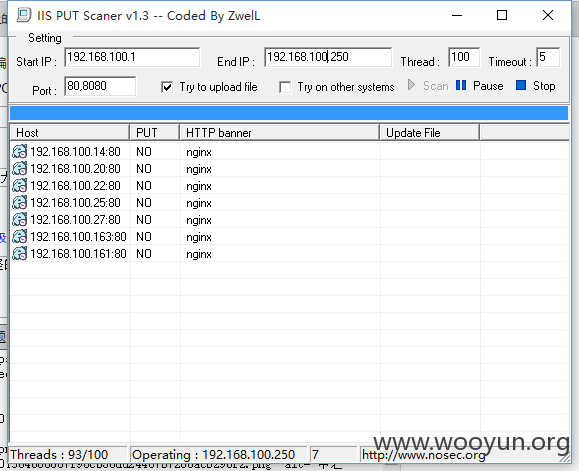Minimize the IIS PUT Scaner window
Image resolution: width=579 pixels, height=471 pixels.
click(x=457, y=15)
